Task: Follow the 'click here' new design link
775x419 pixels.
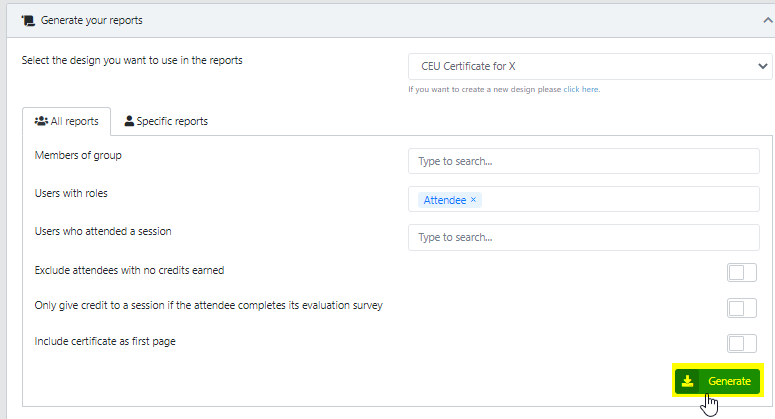Action: click(x=580, y=90)
